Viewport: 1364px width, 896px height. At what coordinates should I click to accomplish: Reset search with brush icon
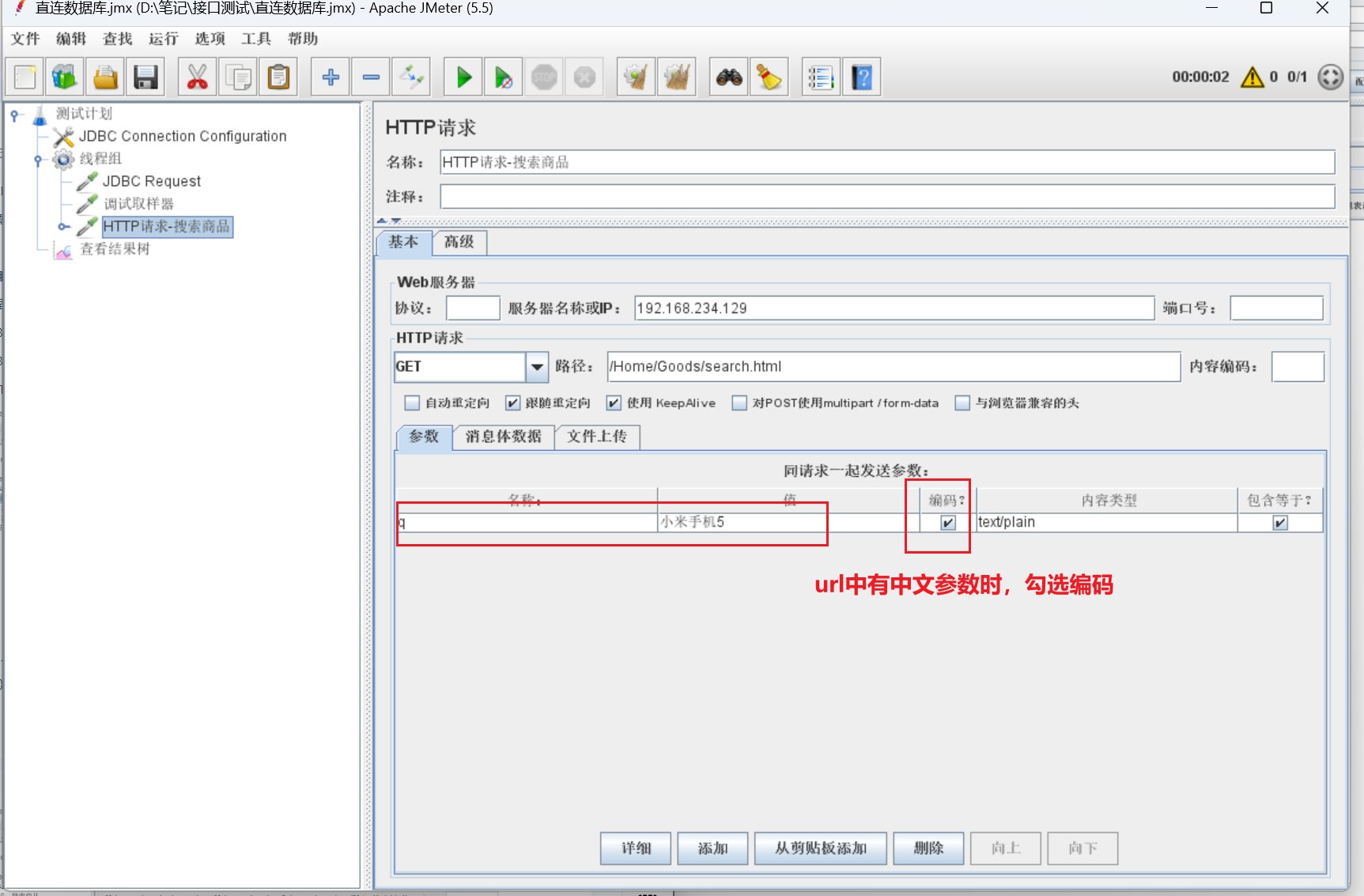click(x=769, y=77)
